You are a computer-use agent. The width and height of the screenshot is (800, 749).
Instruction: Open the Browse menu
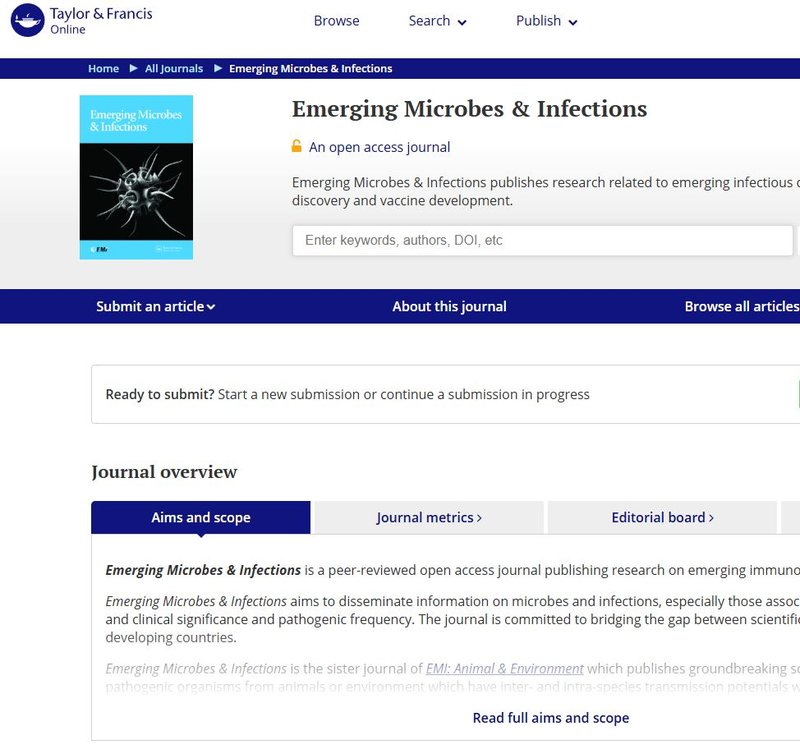pyautogui.click(x=337, y=20)
